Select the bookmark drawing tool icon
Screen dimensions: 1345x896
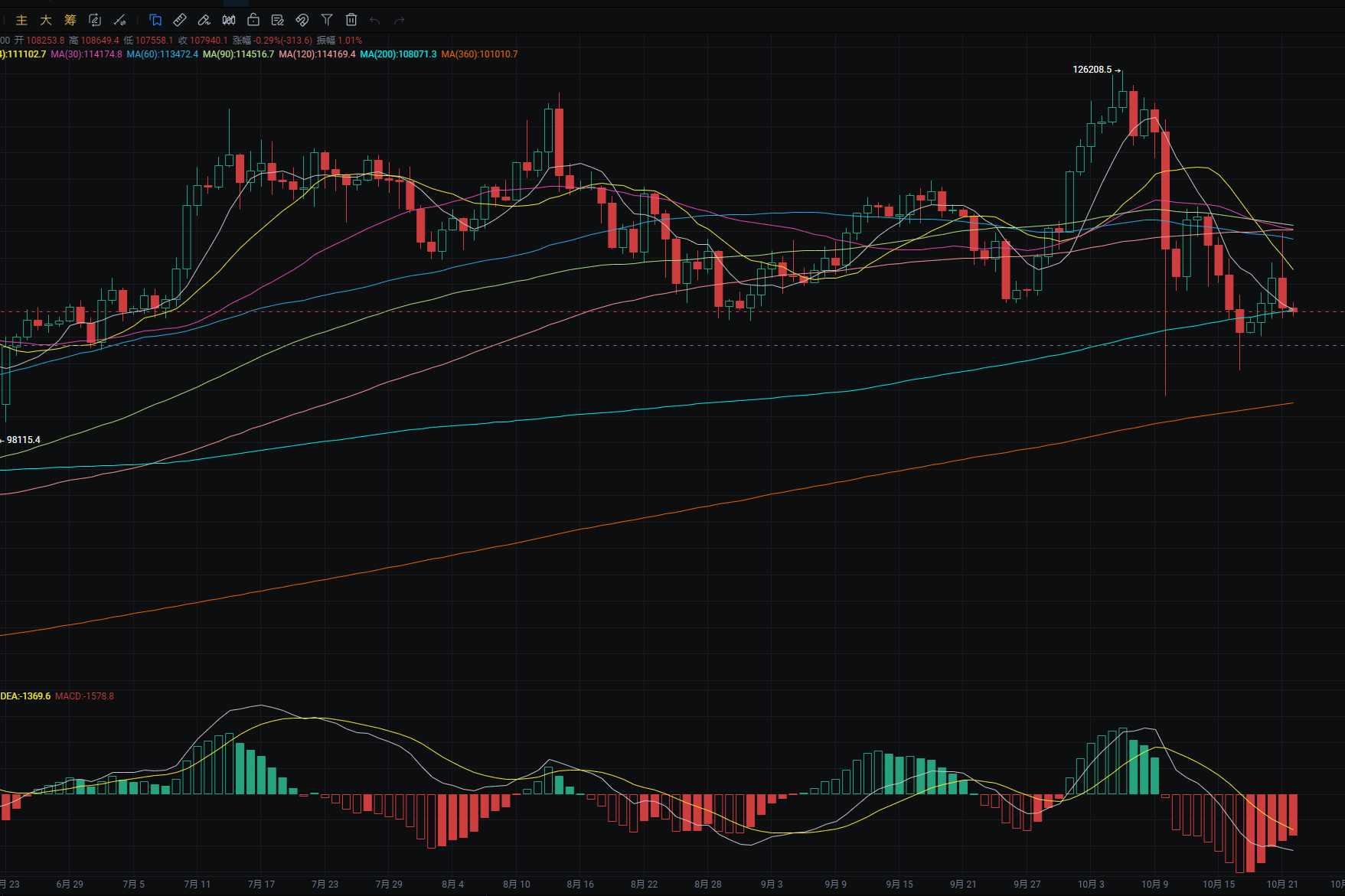point(155,20)
